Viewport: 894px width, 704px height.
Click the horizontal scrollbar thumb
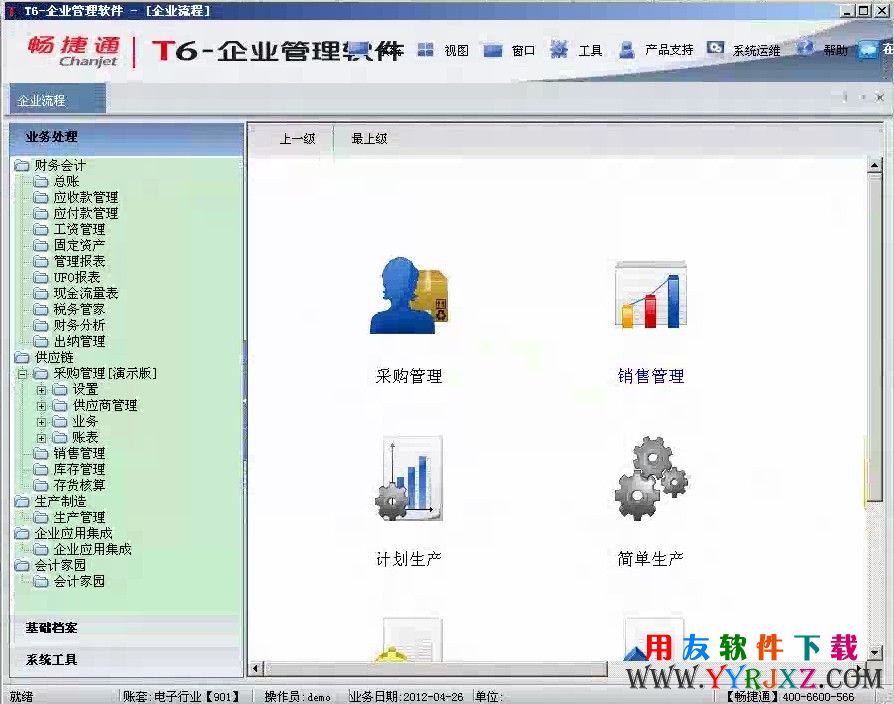click(436, 668)
